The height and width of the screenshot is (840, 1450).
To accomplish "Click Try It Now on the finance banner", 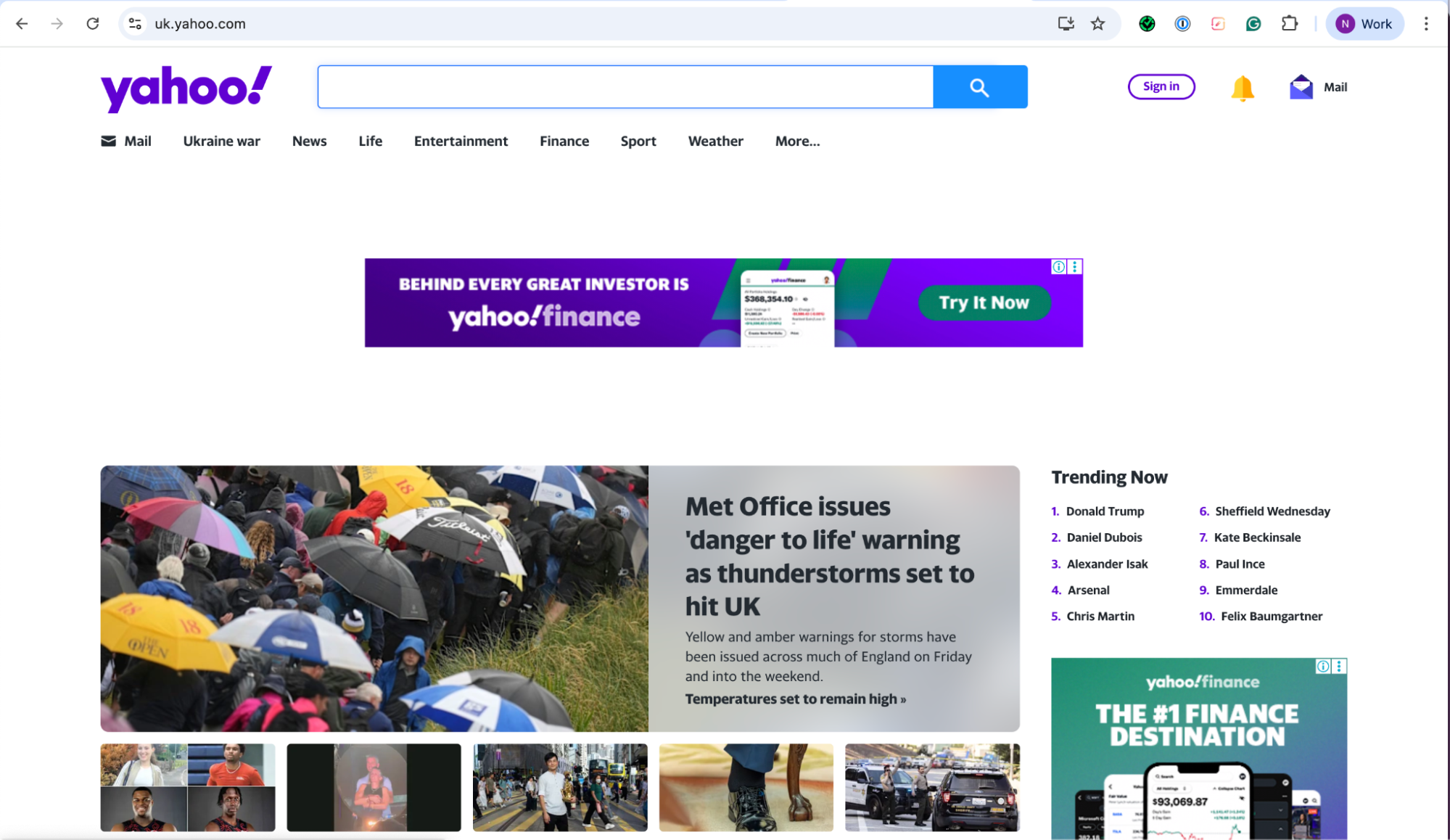I will tap(984, 302).
